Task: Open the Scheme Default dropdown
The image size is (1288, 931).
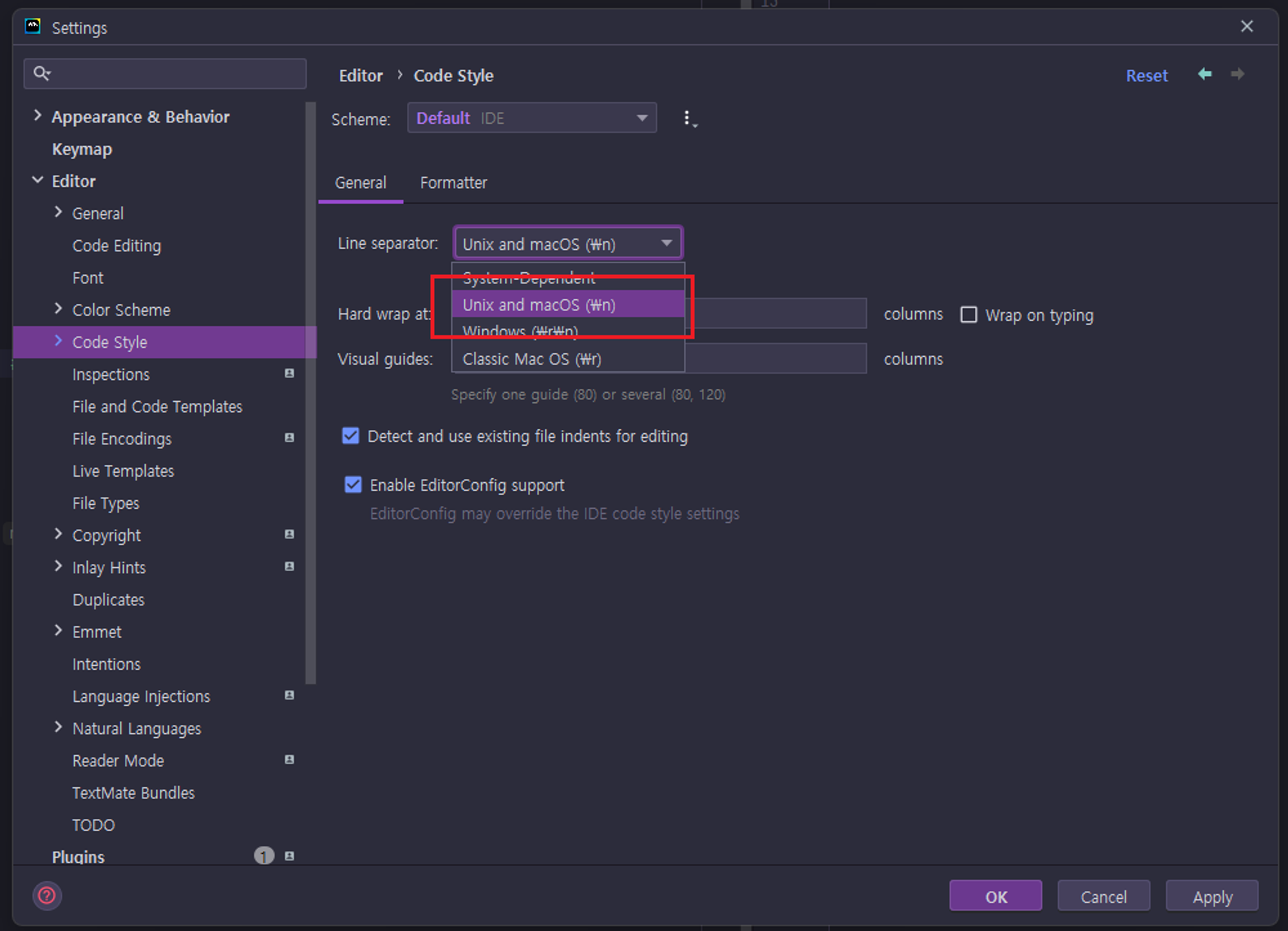Action: click(532, 118)
